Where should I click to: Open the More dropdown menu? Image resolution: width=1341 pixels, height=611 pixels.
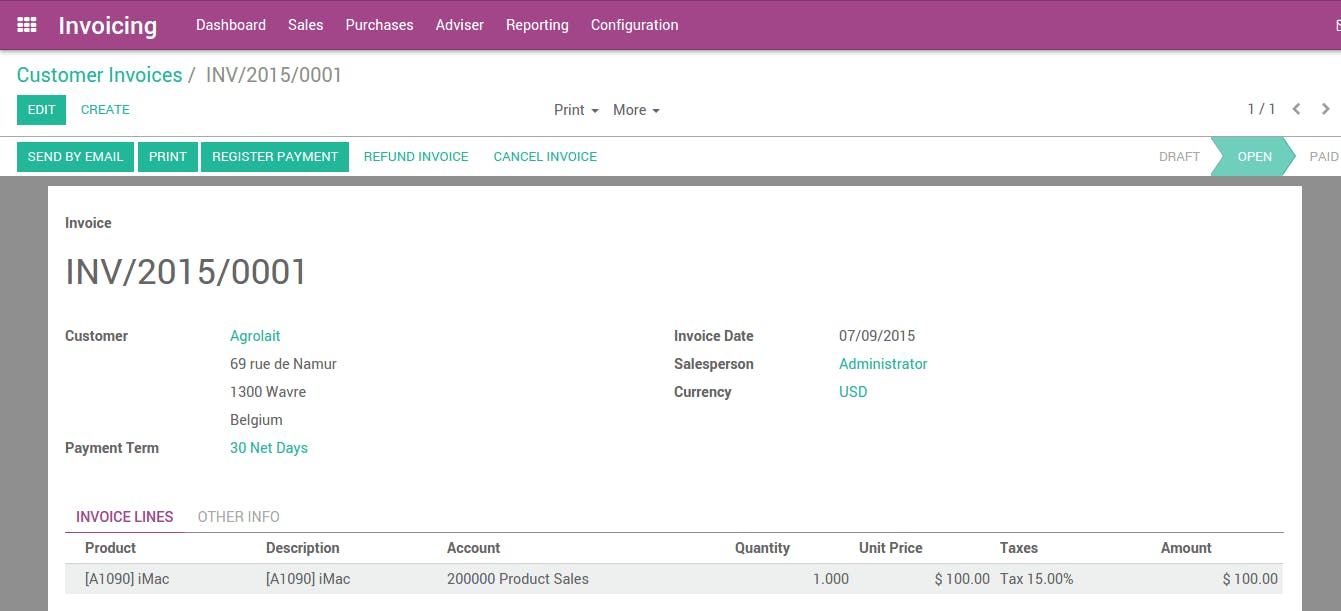coord(636,110)
